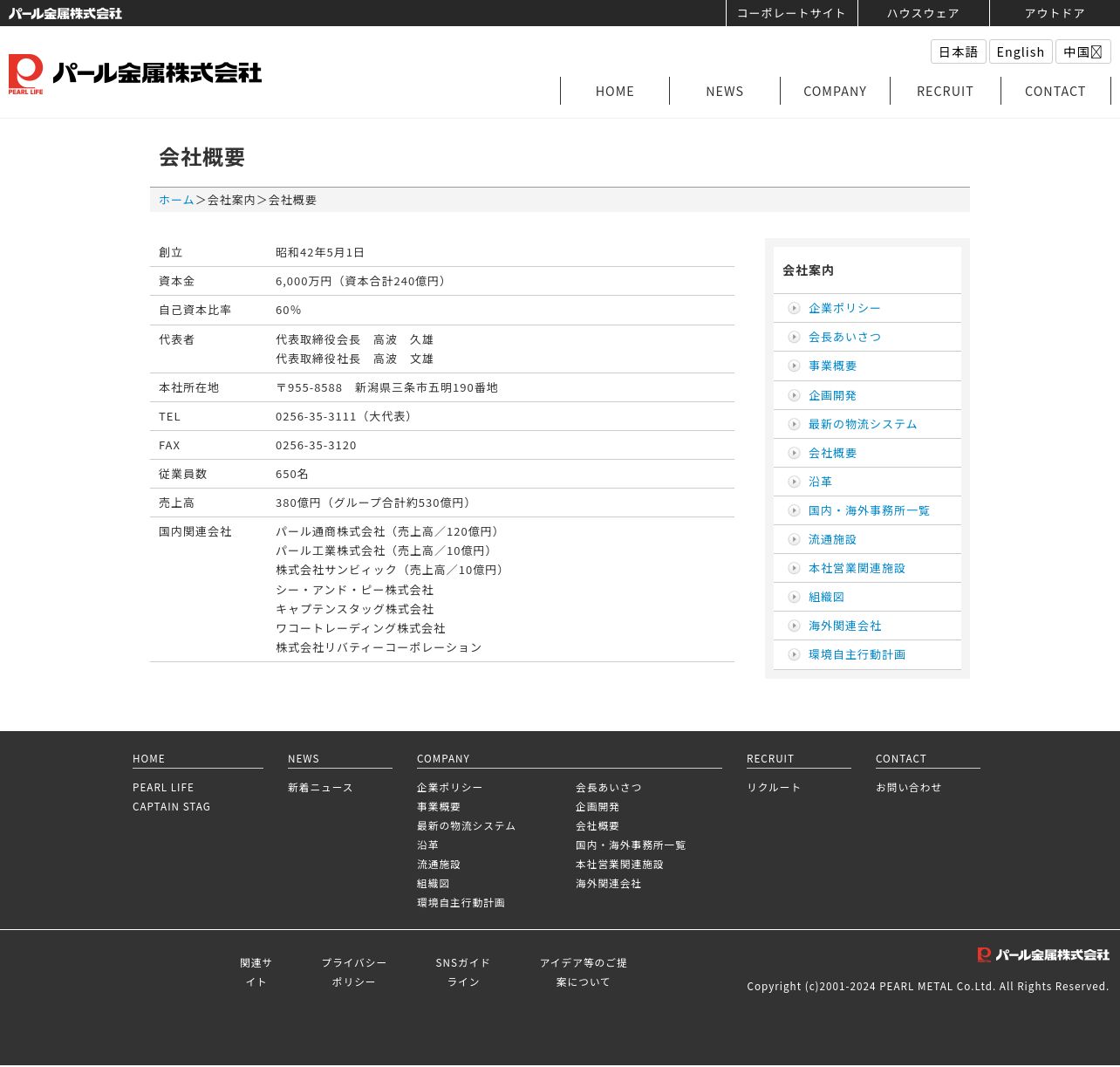Viewport: 1120px width, 1067px height.
Task: Follow the ホーム breadcrumb link
Action: tap(176, 200)
